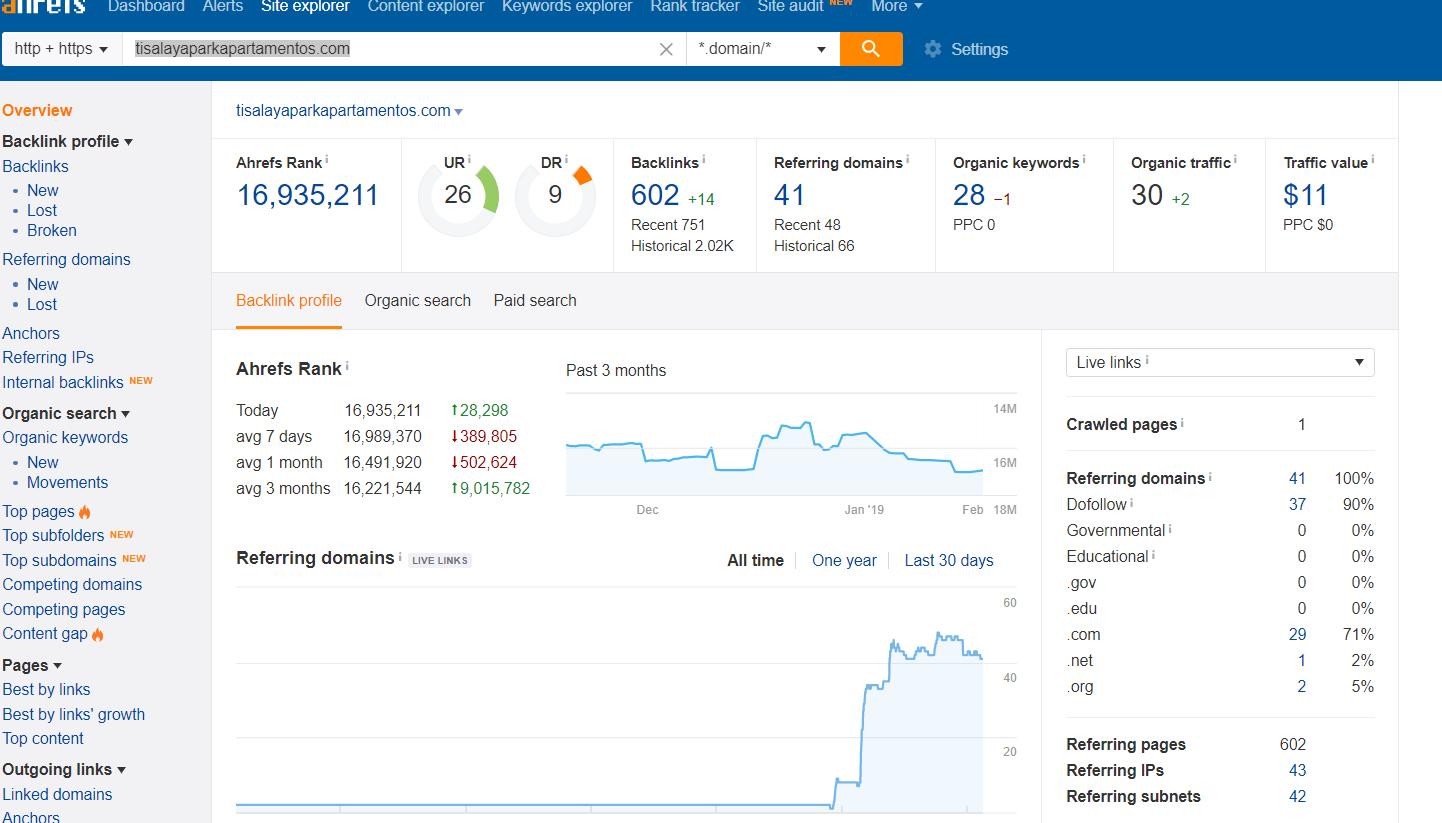
Task: Click the UR 26 gauge
Action: pyautogui.click(x=458, y=195)
